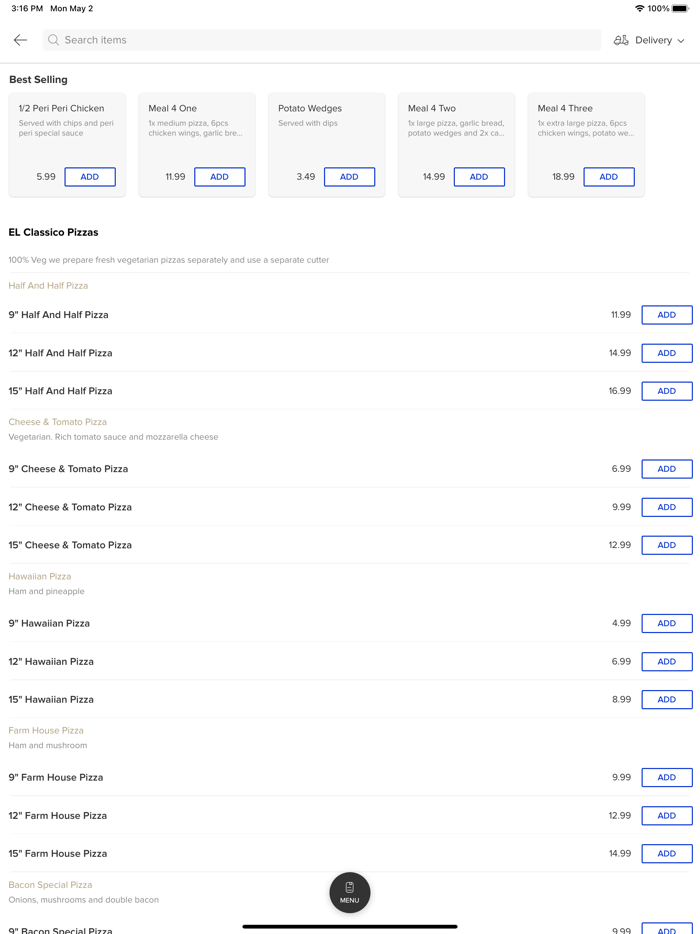The image size is (700, 934).
Task: Add 15" Hawaiian Pizza to order
Action: (x=667, y=700)
